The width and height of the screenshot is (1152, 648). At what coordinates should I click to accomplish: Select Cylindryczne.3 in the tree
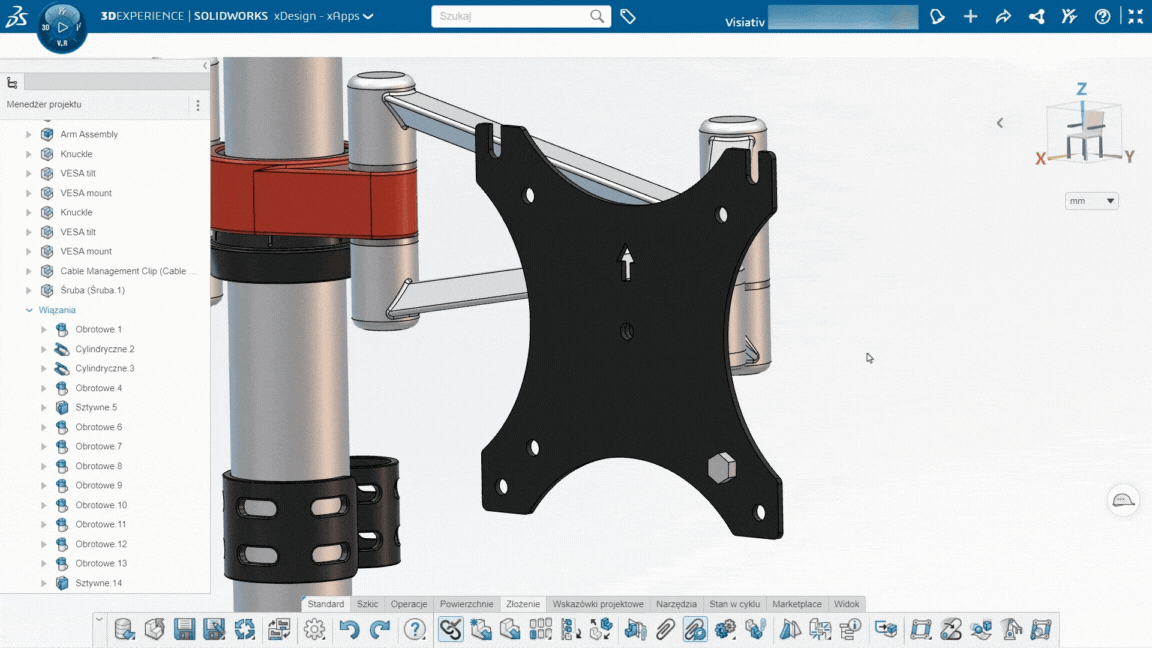tap(105, 368)
